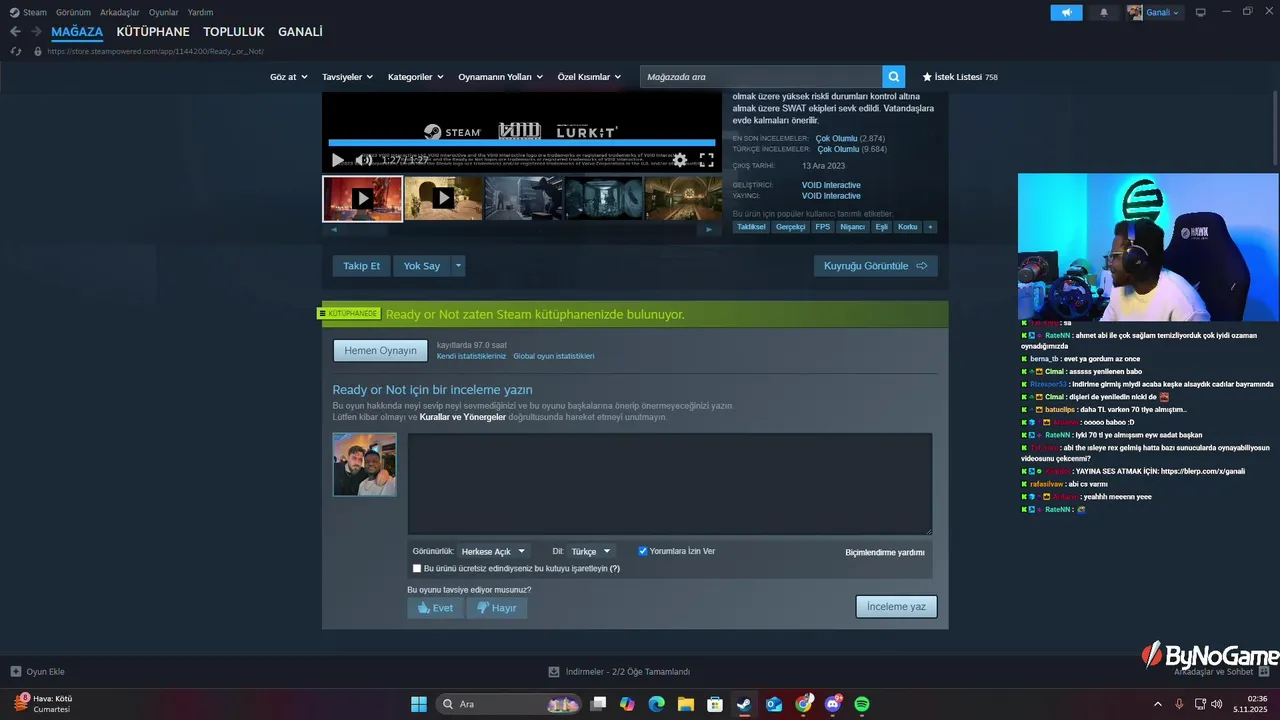This screenshot has height=720, width=1280.
Task: Open the İndirmeler download icon
Action: [554, 672]
